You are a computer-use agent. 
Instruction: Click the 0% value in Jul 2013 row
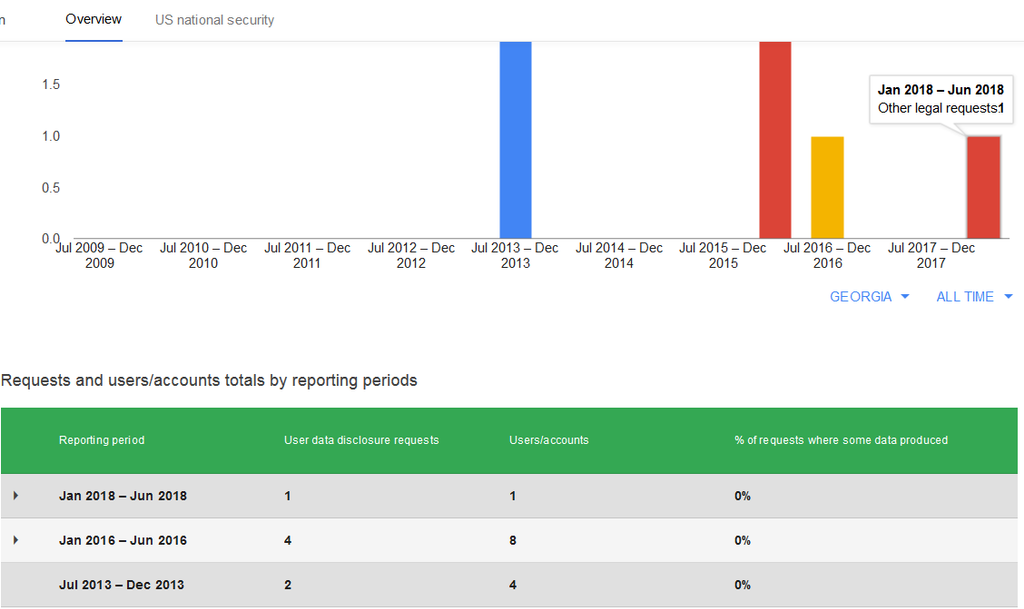[742, 585]
